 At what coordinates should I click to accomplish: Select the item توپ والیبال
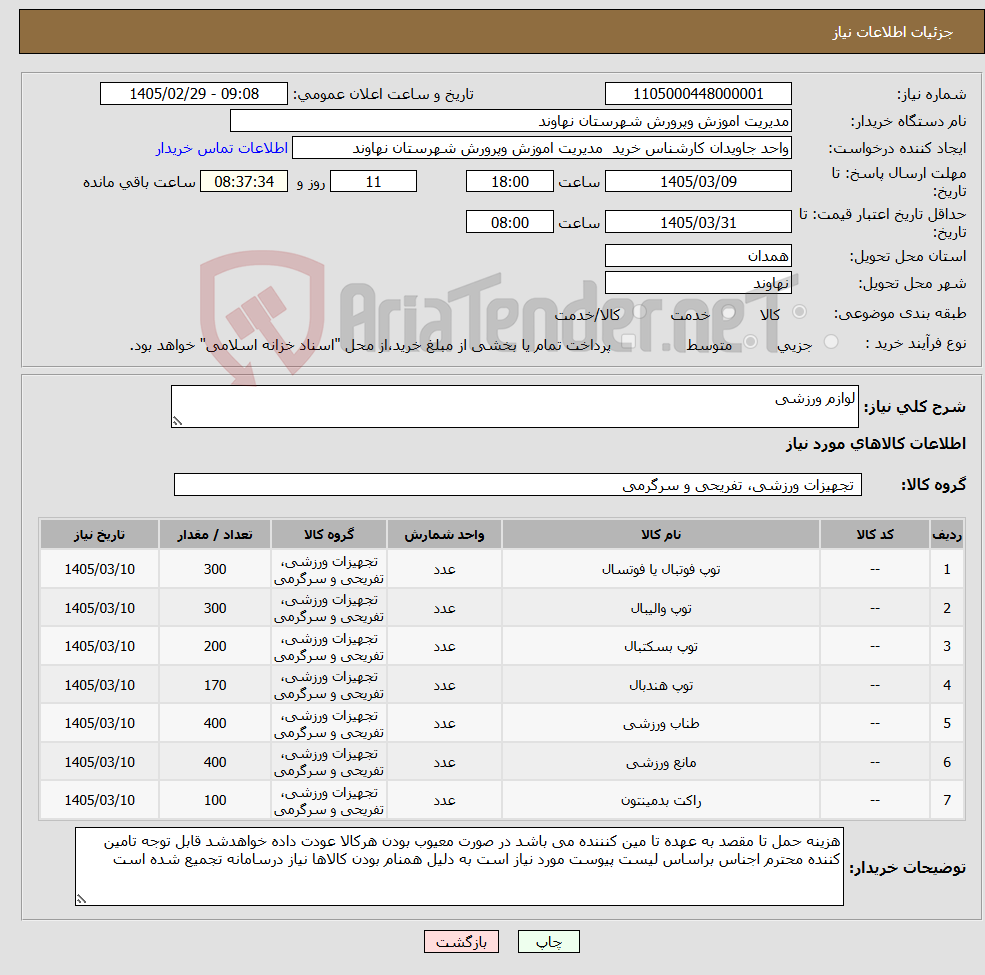pyautogui.click(x=660, y=608)
